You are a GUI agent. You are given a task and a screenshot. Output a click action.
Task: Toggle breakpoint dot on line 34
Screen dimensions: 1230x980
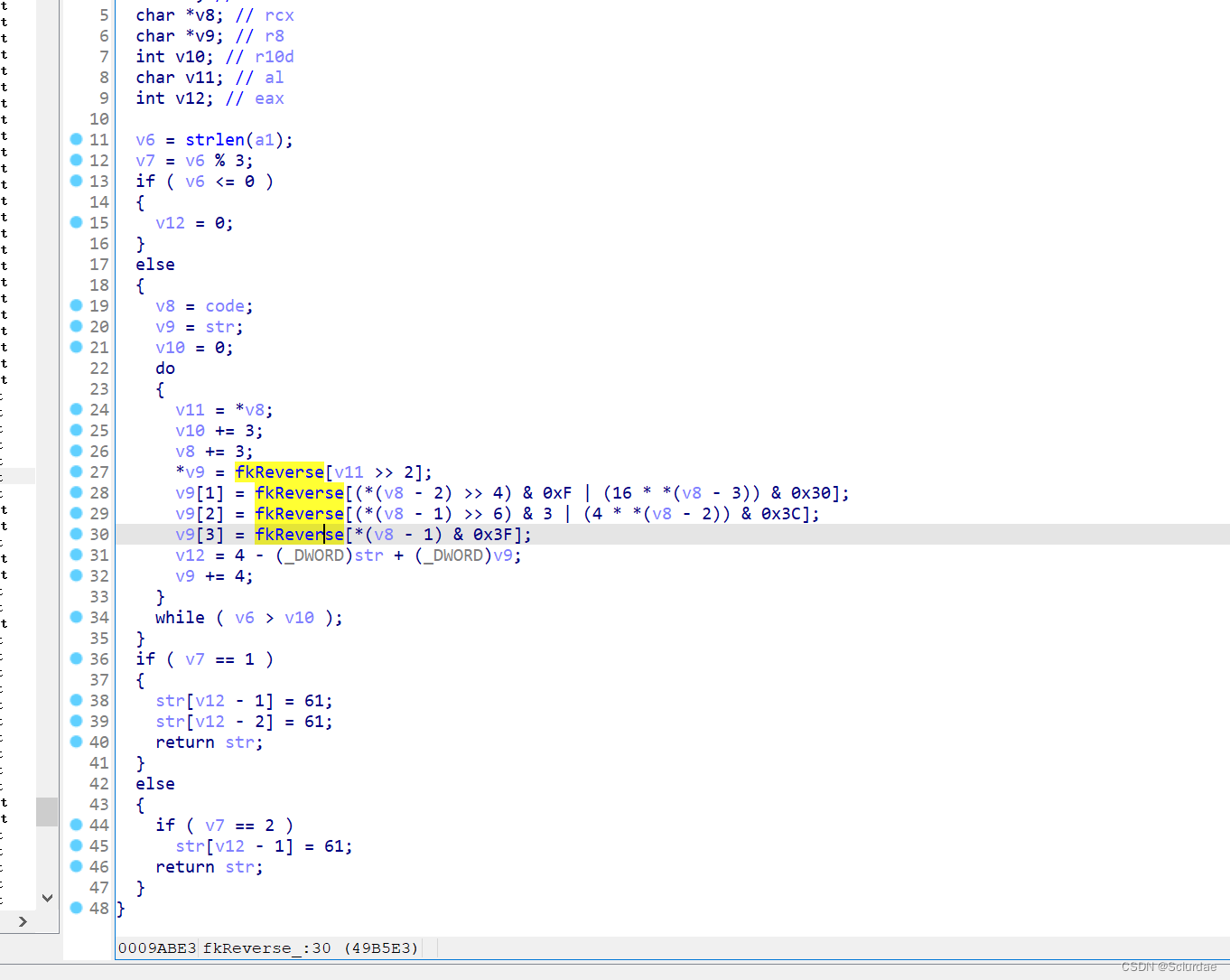point(76,617)
